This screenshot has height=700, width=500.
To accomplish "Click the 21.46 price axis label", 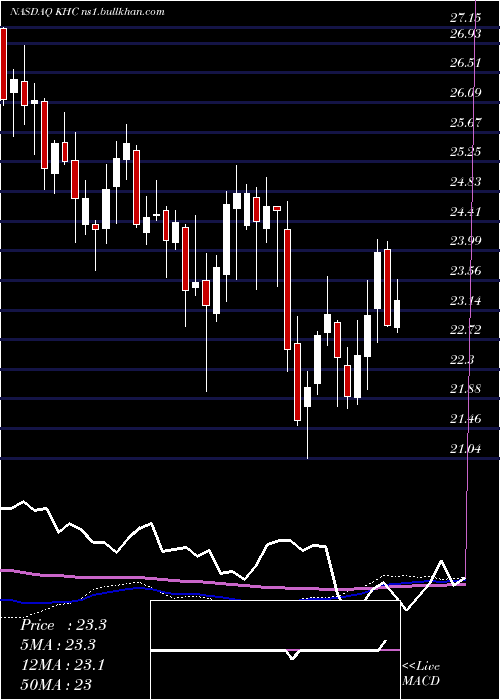I will click(x=466, y=419).
